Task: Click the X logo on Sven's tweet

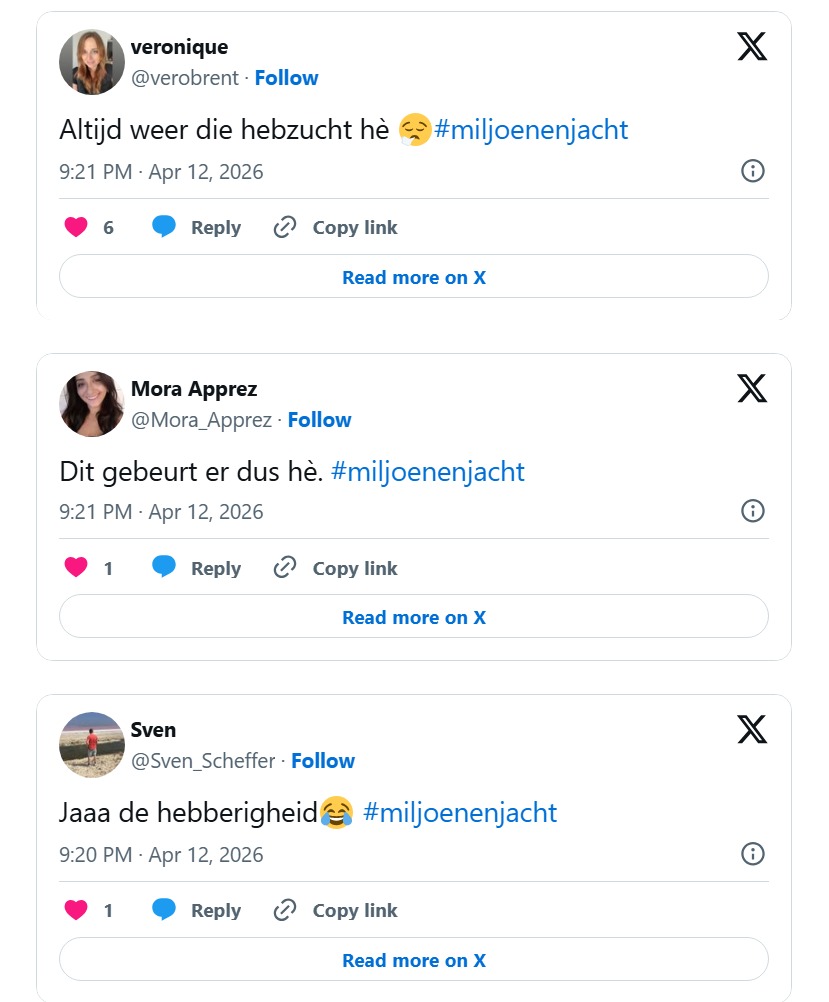Action: [752, 729]
